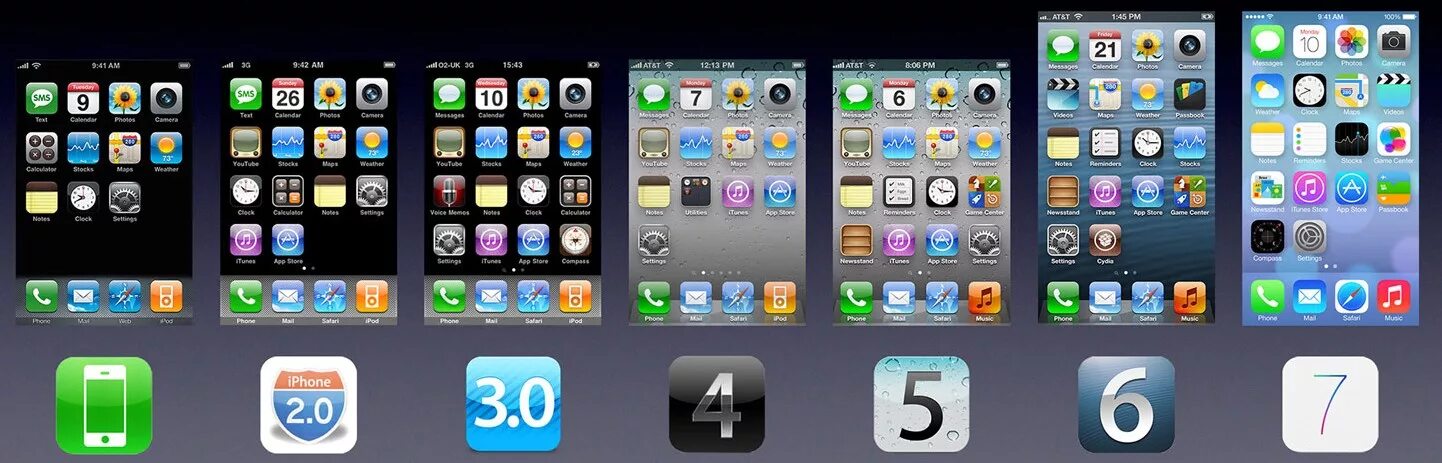The width and height of the screenshot is (1442, 463).
Task: Click the 9:42 AM status bar time
Action: point(308,65)
